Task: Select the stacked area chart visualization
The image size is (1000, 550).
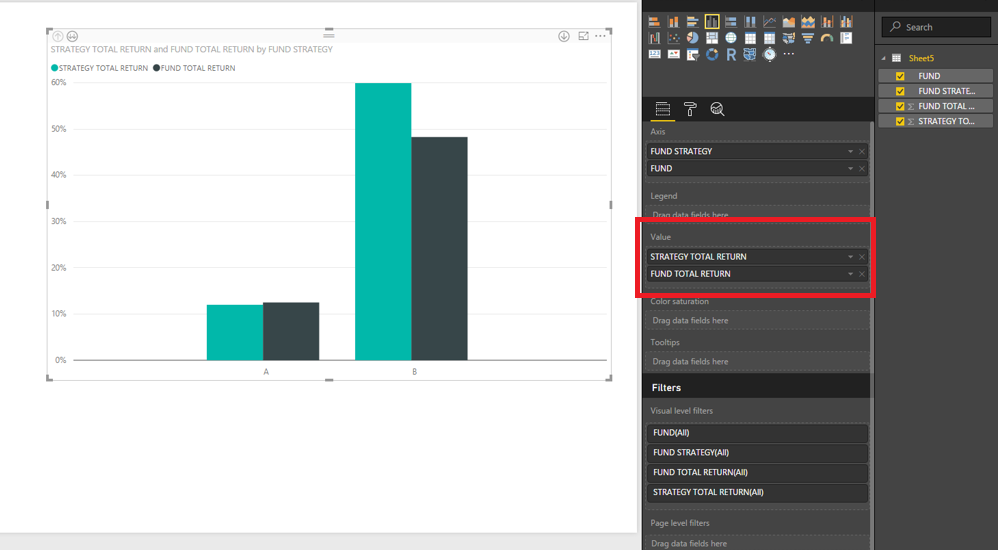Action: tap(808, 22)
